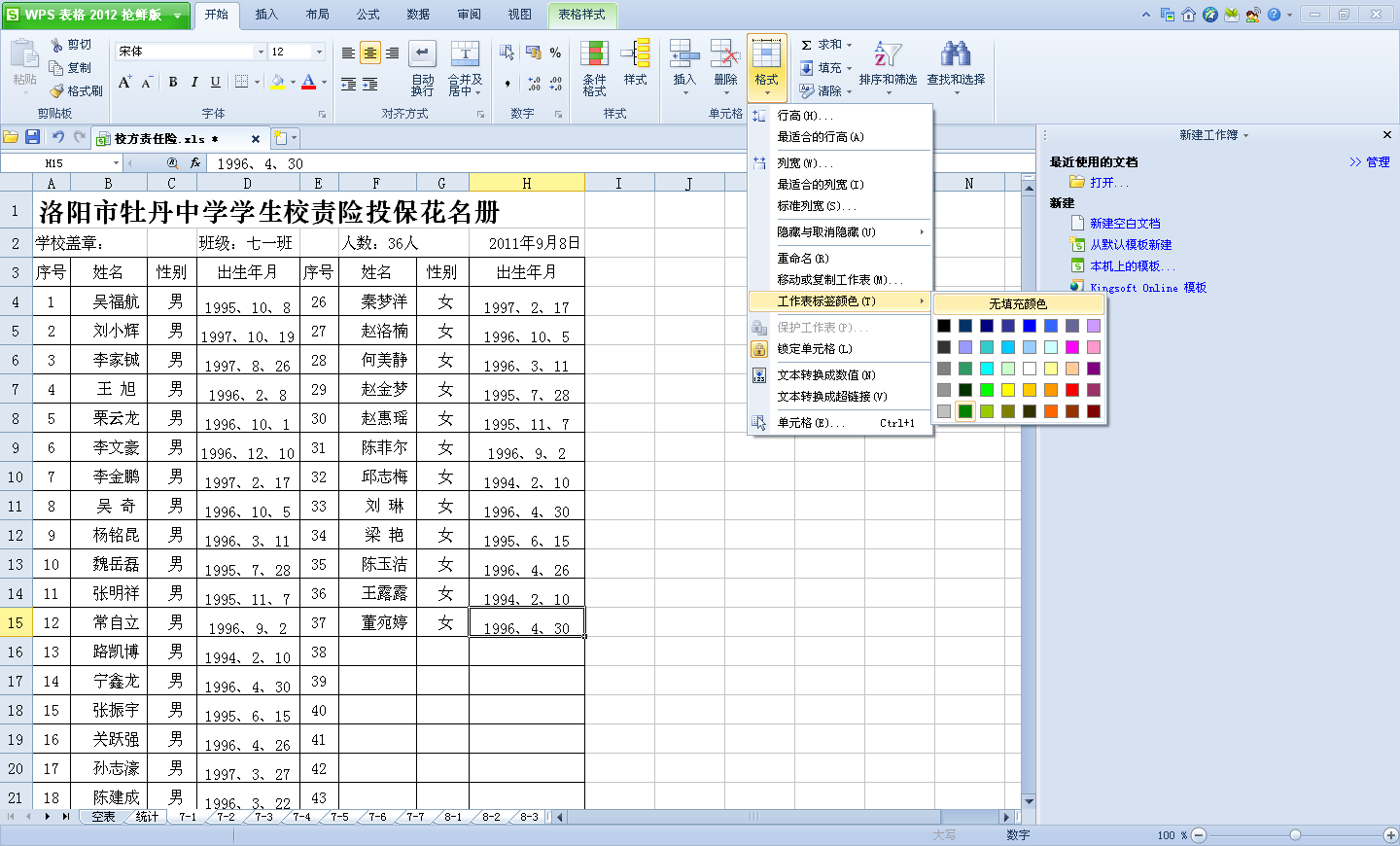Pick the green sheet tab color swatch
Image resolution: width=1400 pixels, height=846 pixels.
(965, 412)
